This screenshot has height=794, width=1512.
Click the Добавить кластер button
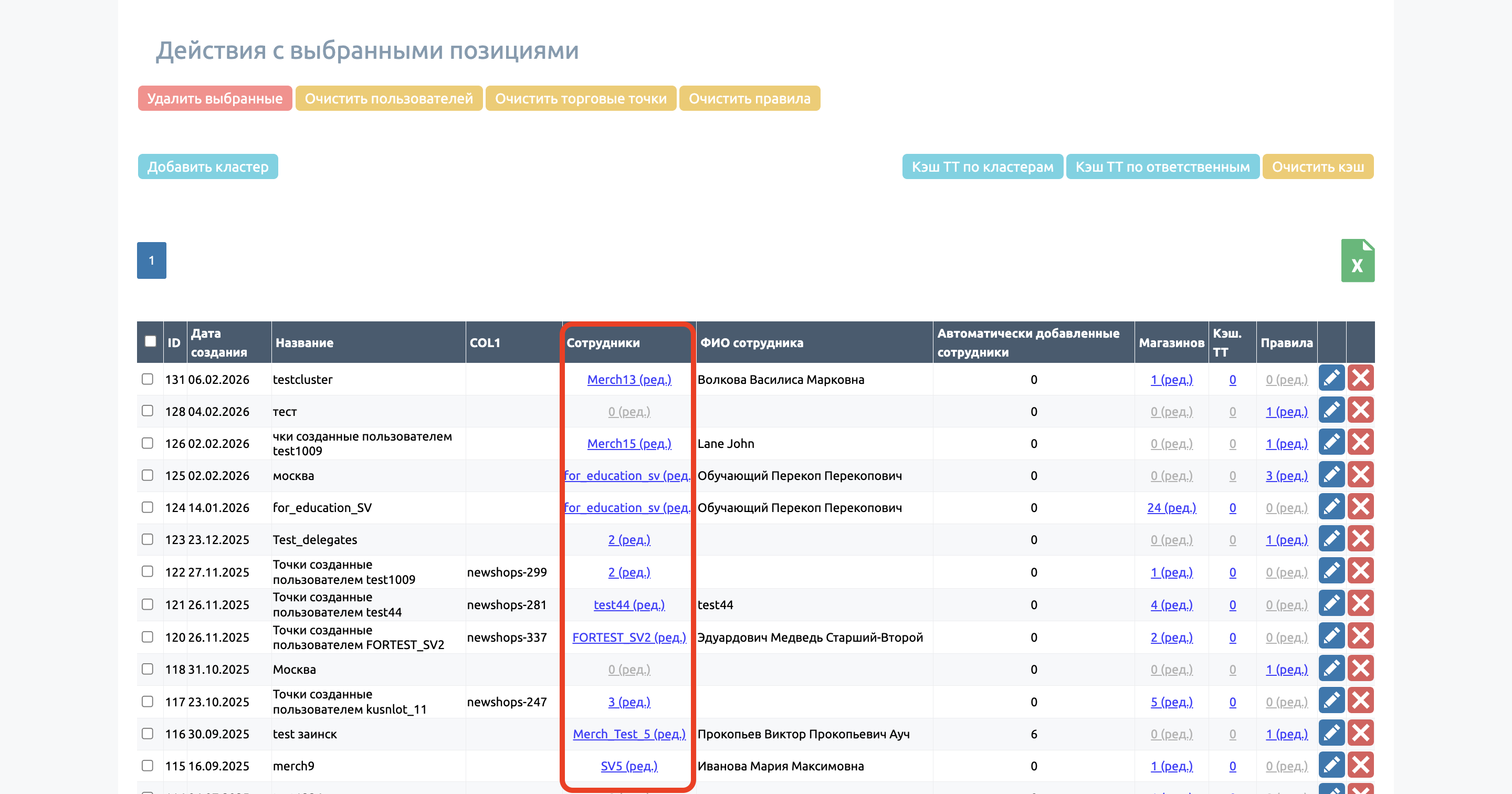click(x=208, y=167)
